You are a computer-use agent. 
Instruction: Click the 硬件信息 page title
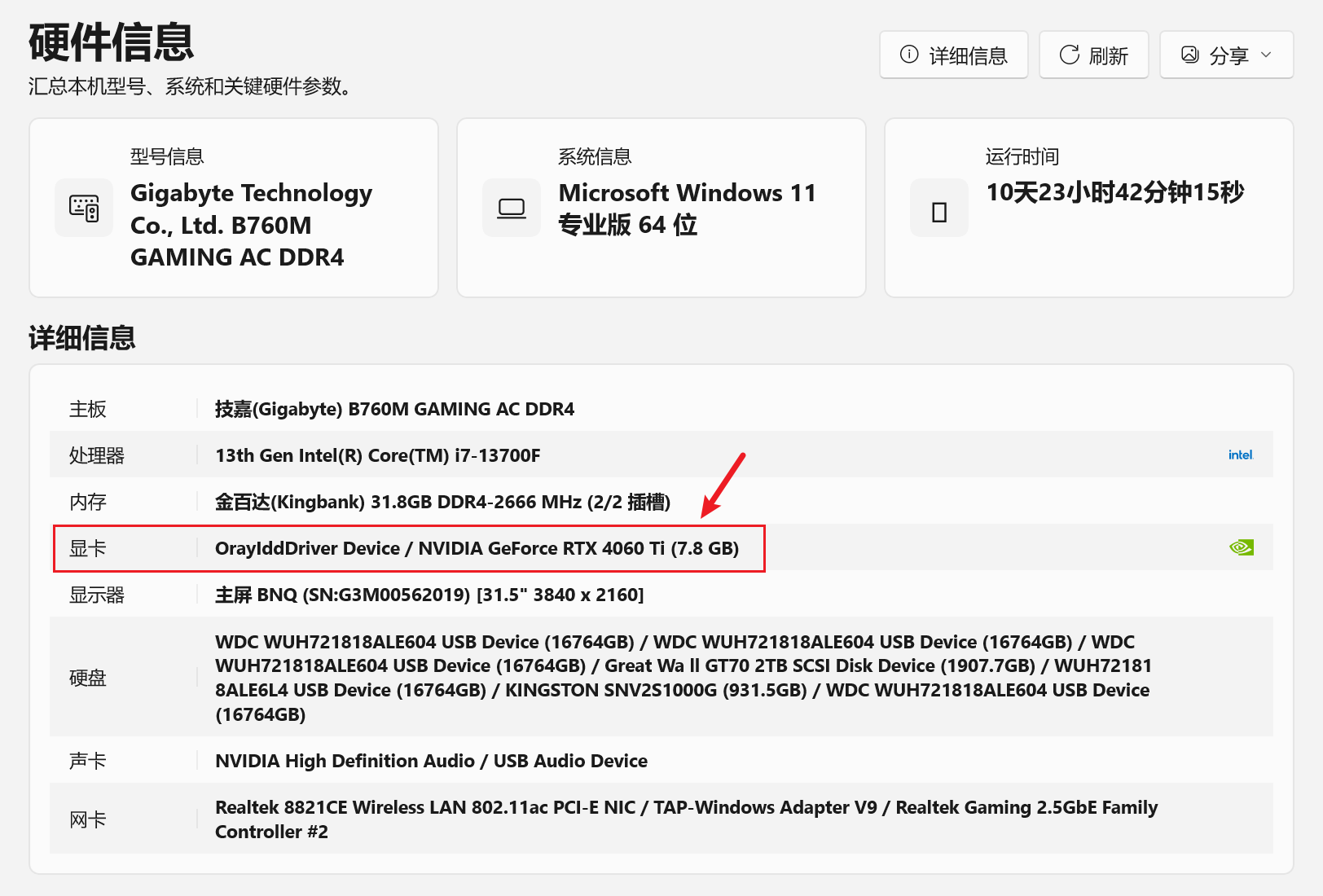pyautogui.click(x=111, y=42)
